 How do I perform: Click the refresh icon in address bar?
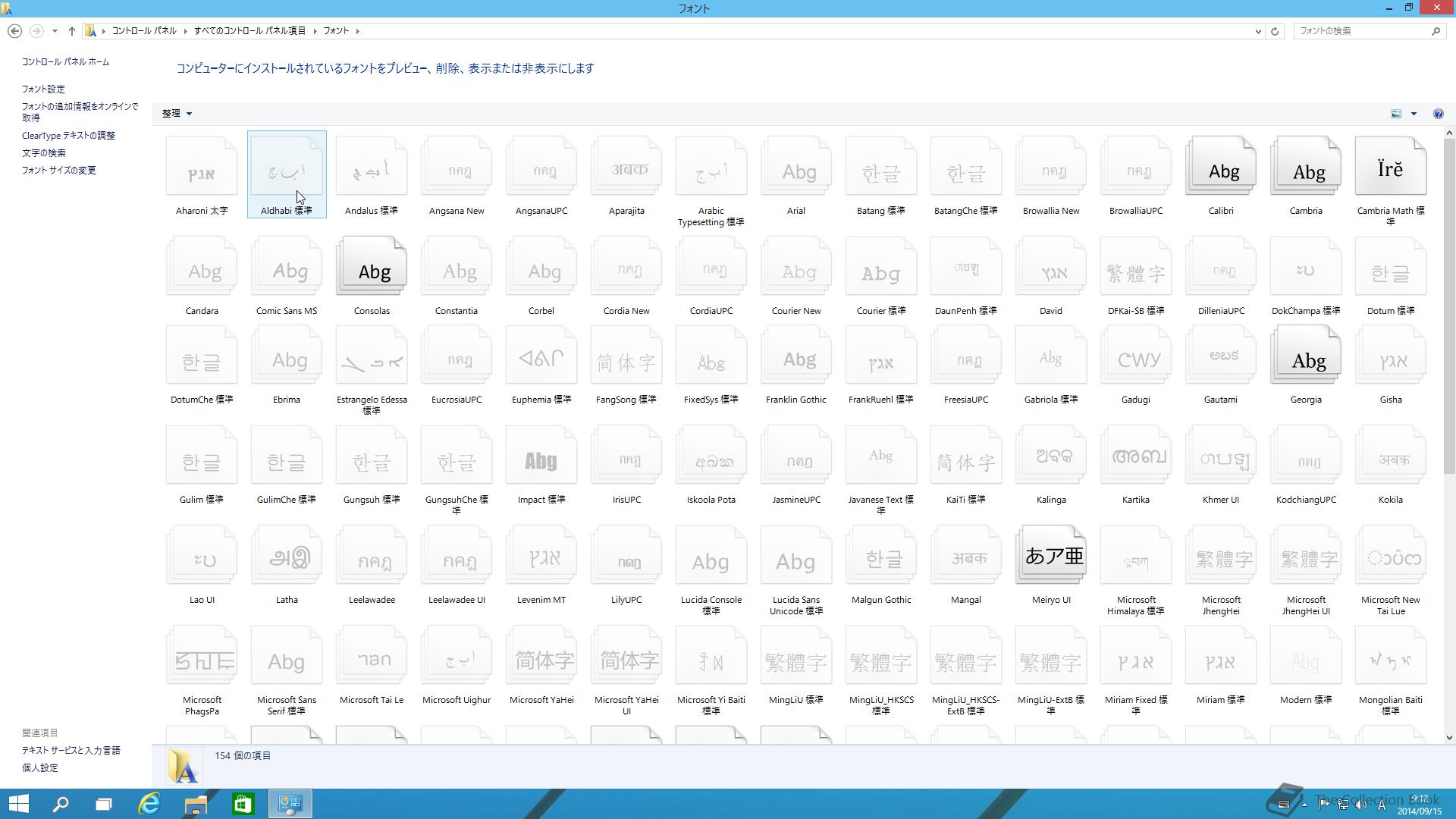click(1275, 31)
